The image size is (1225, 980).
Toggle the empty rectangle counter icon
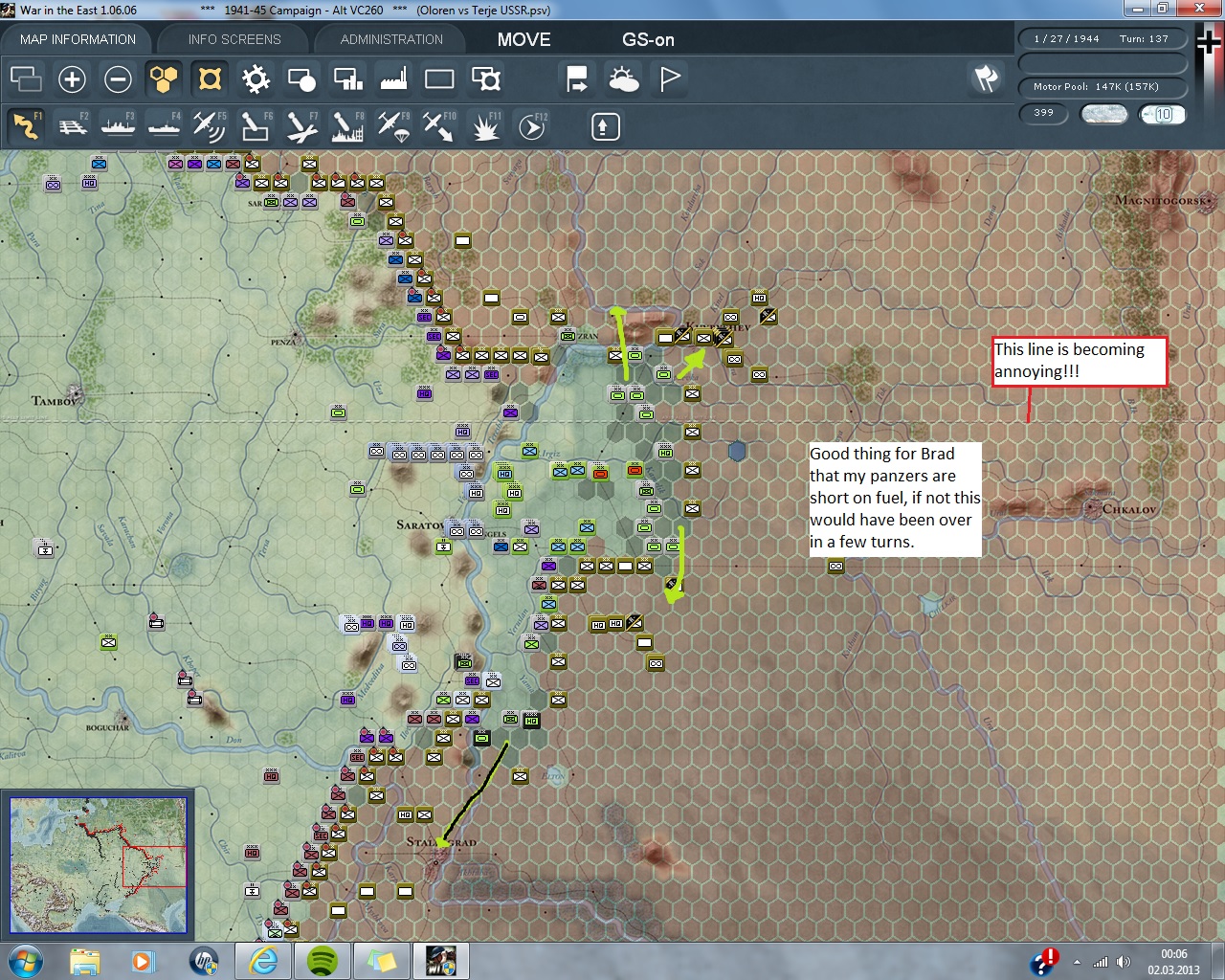pos(439,78)
